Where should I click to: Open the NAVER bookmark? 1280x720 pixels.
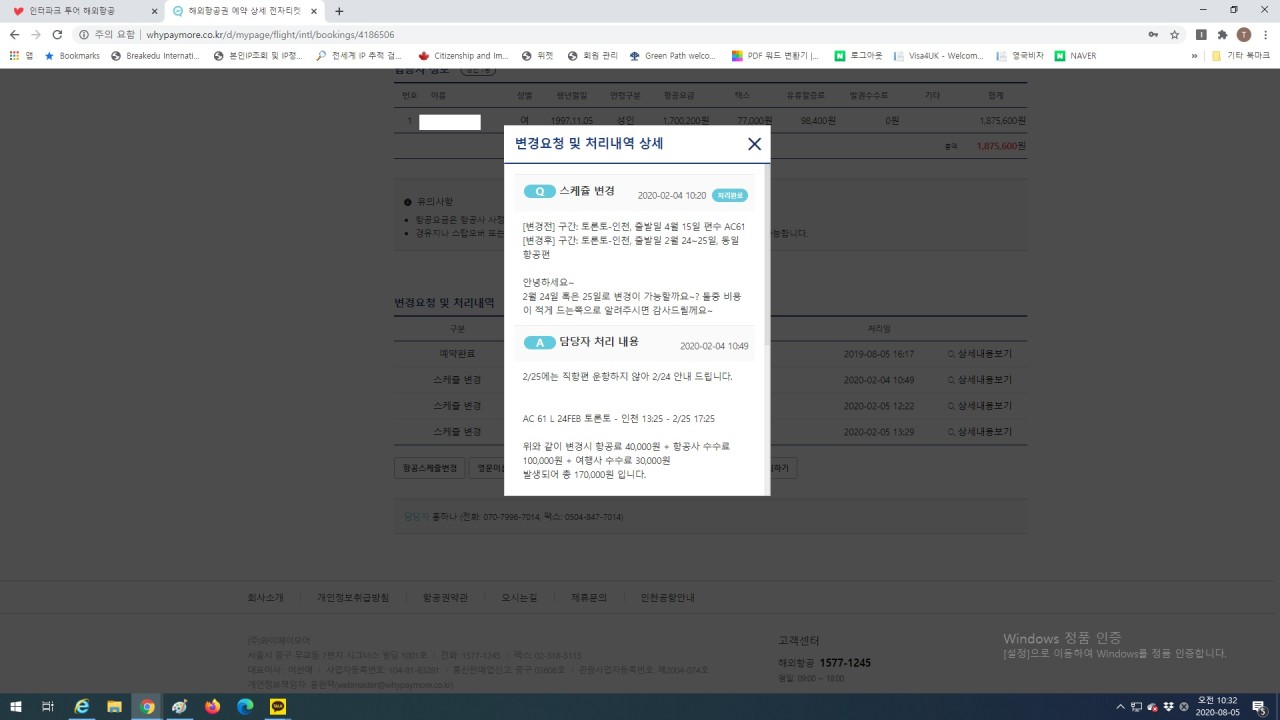coord(1075,56)
